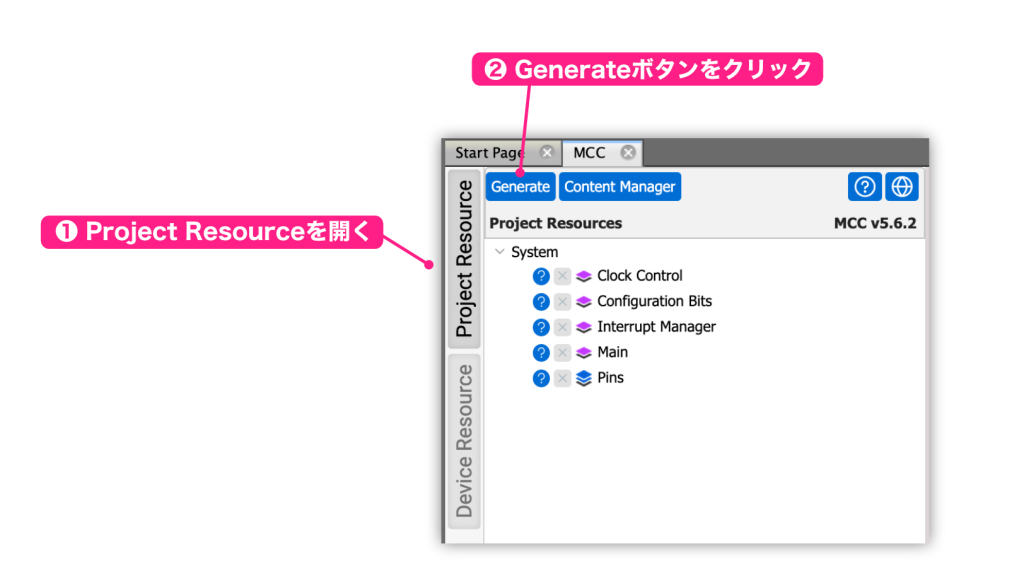Click the blue layers icon for Pins
This screenshot has width=1024, height=576.
tap(584, 378)
